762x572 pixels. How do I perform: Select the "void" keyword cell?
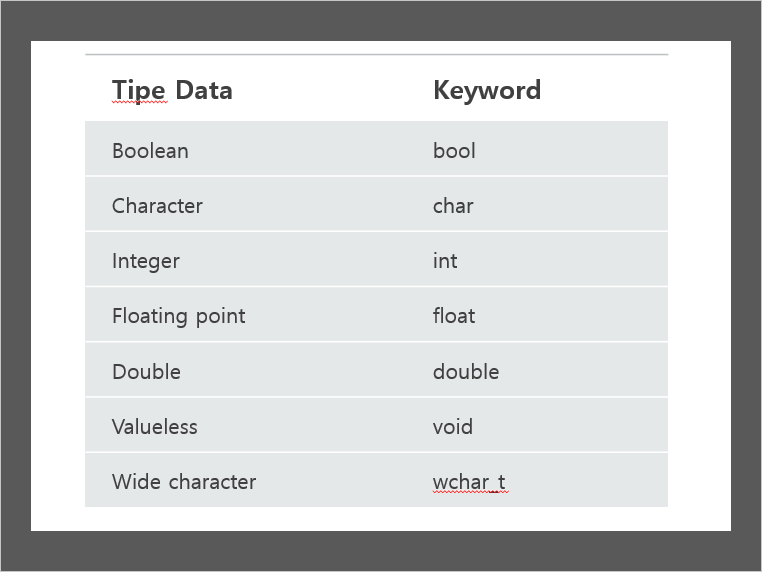(453, 427)
